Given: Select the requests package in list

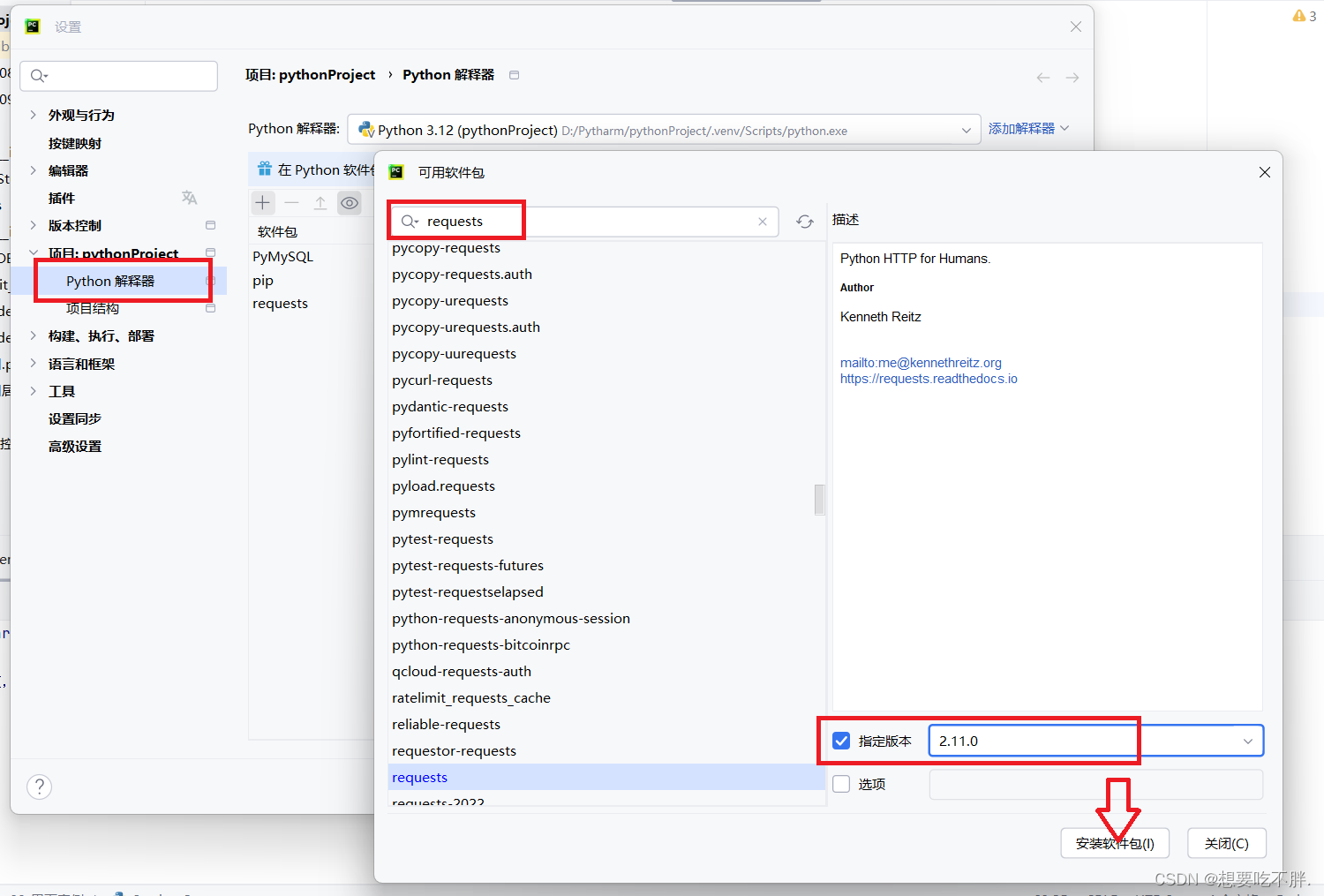Looking at the screenshot, I should [x=607, y=777].
